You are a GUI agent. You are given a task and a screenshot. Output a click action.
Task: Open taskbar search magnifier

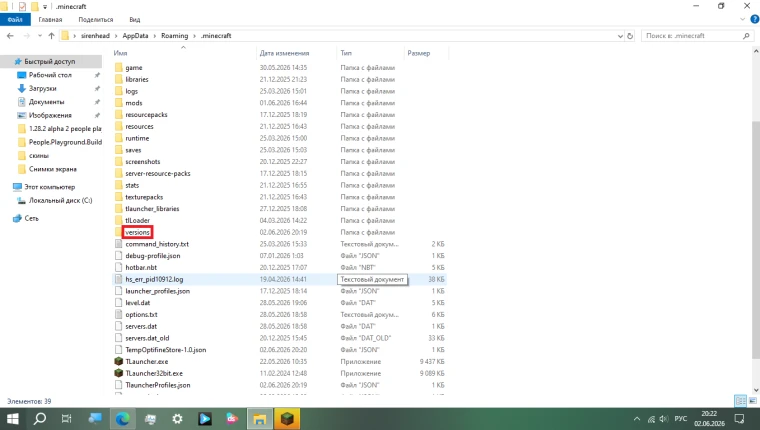click(39, 418)
